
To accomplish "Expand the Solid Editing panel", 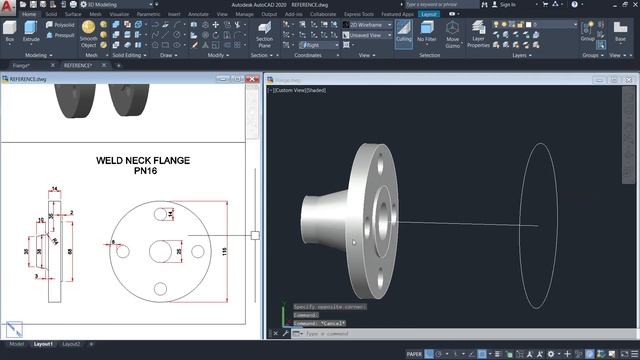I will coord(129,55).
